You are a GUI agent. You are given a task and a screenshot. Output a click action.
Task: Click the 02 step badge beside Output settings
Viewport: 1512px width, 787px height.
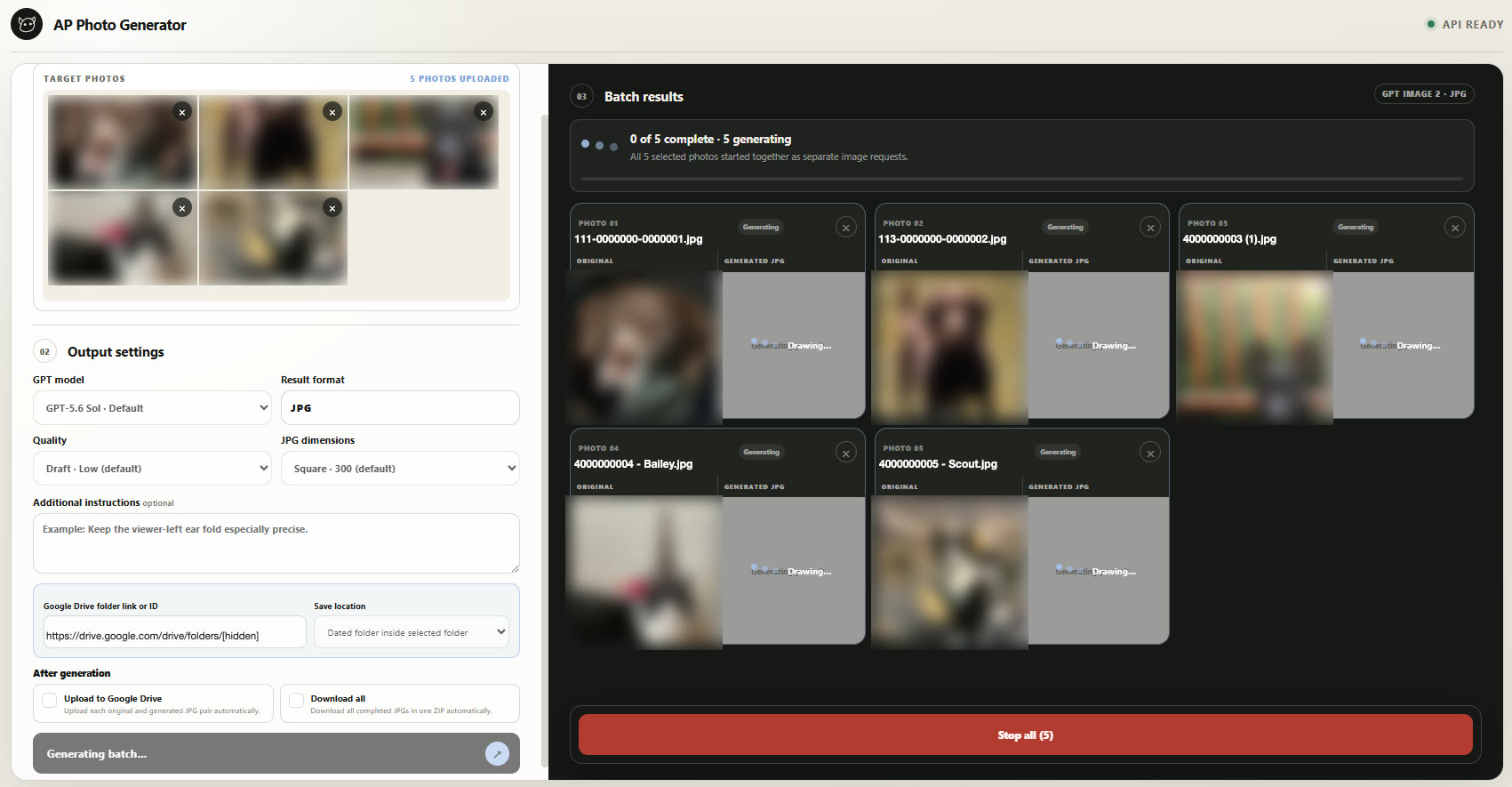click(x=44, y=351)
